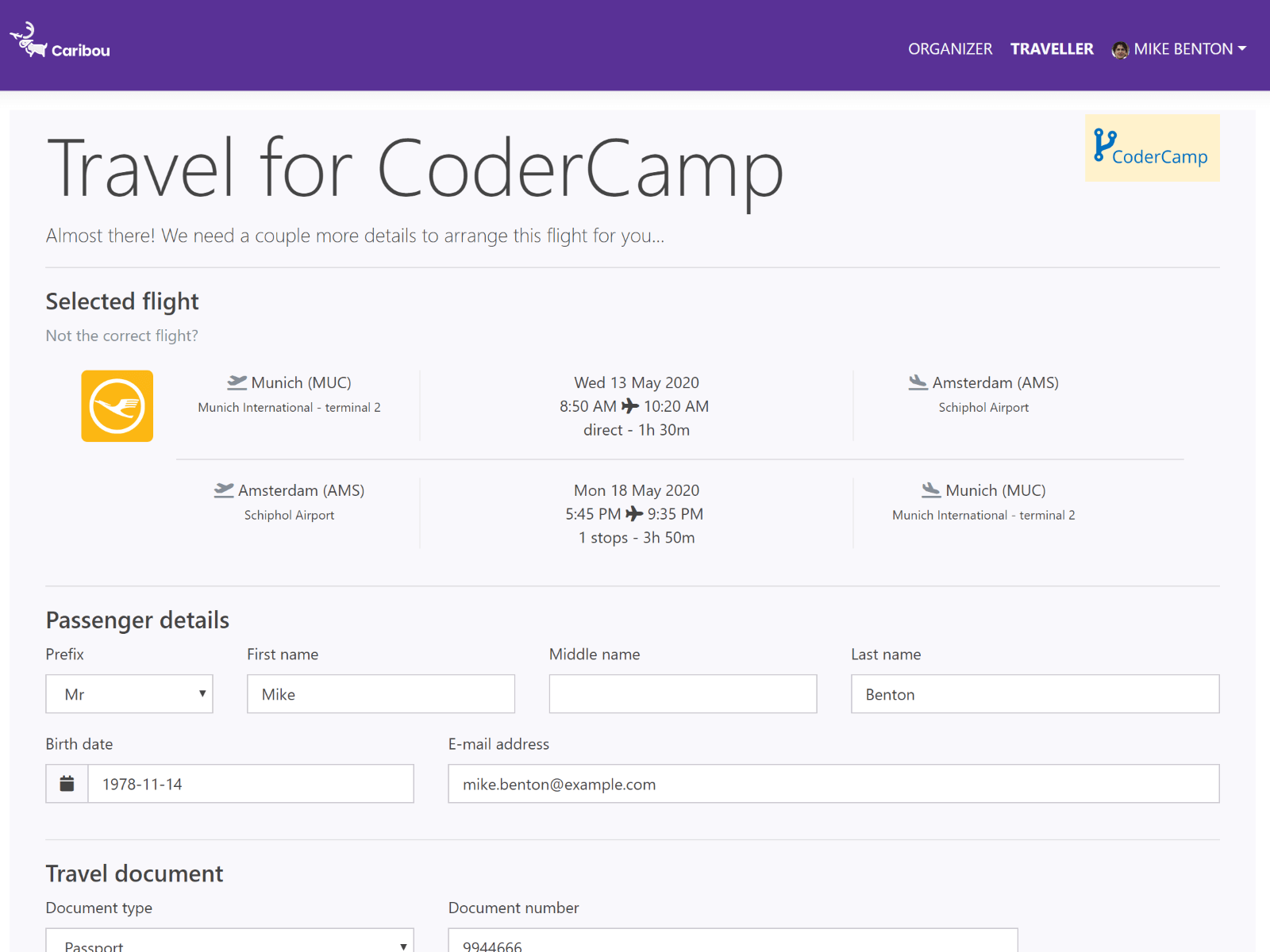Switch to the ORGANIZER view
Viewport: 1270px width, 952px height.
[950, 49]
